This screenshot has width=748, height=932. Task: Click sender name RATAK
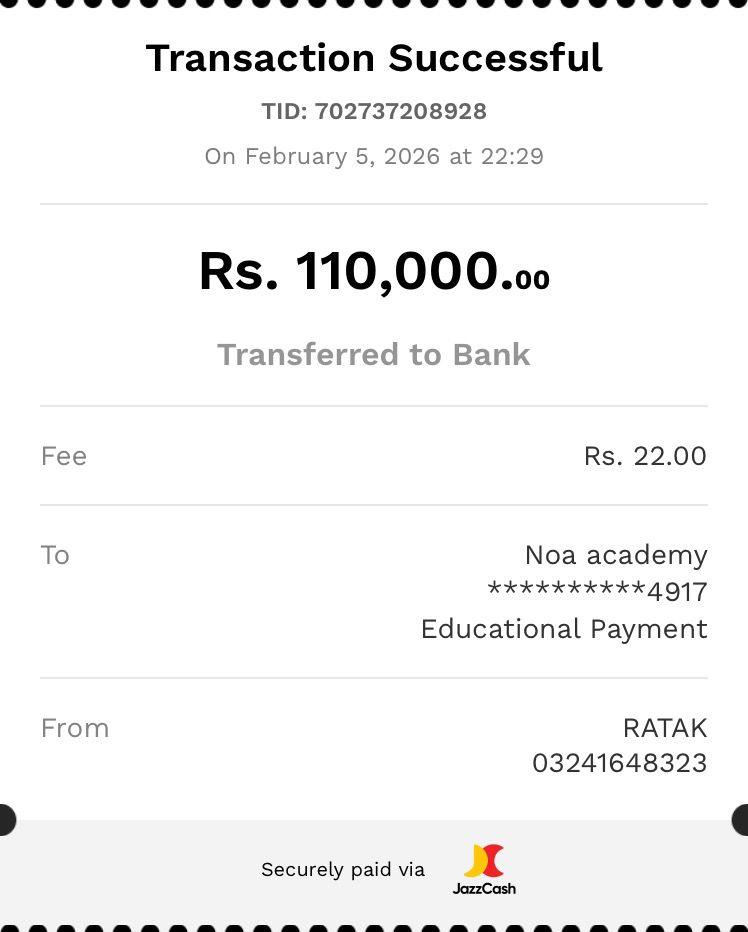665,728
